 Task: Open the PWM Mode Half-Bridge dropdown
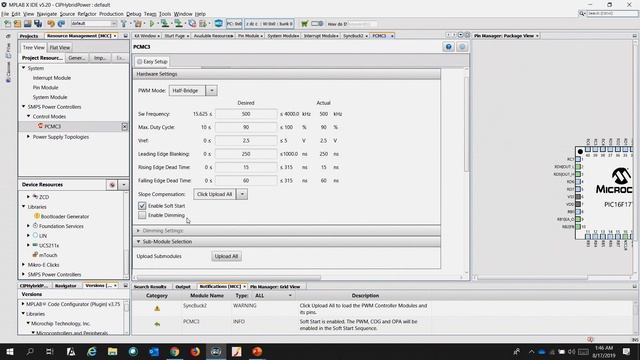[212, 91]
